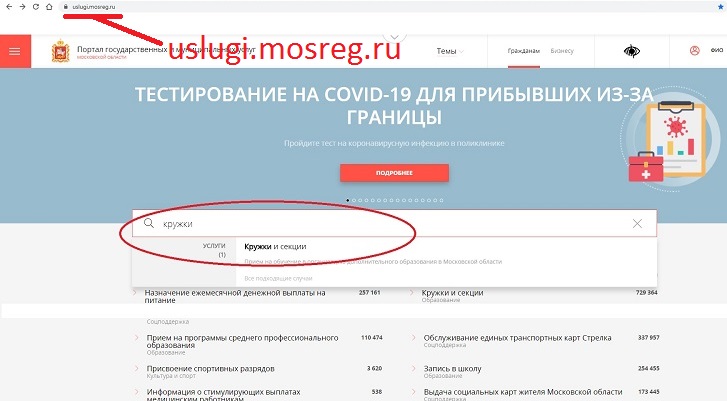
Task: Reload the page with the refresh icon
Action: click(36, 7)
